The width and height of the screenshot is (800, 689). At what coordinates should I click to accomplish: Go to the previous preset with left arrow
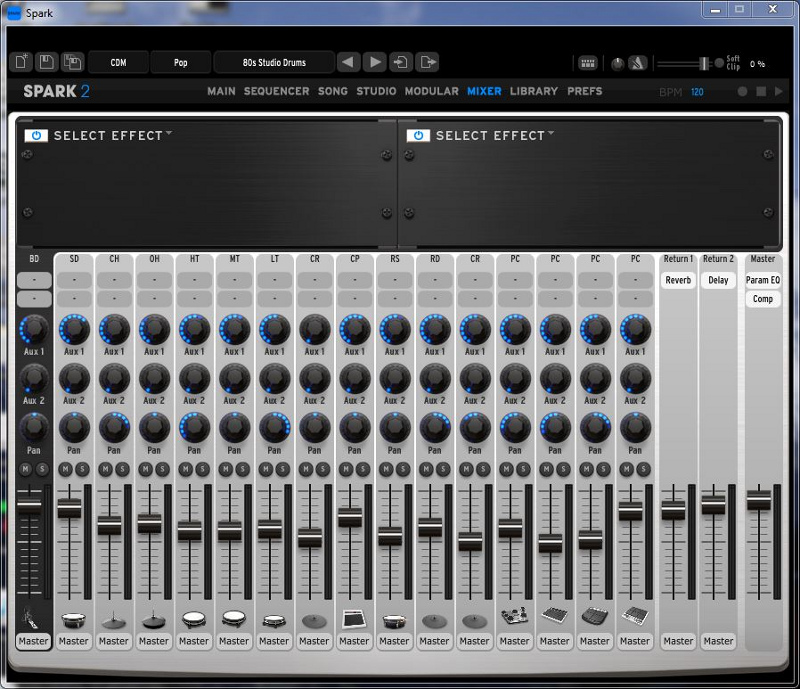tap(348, 62)
